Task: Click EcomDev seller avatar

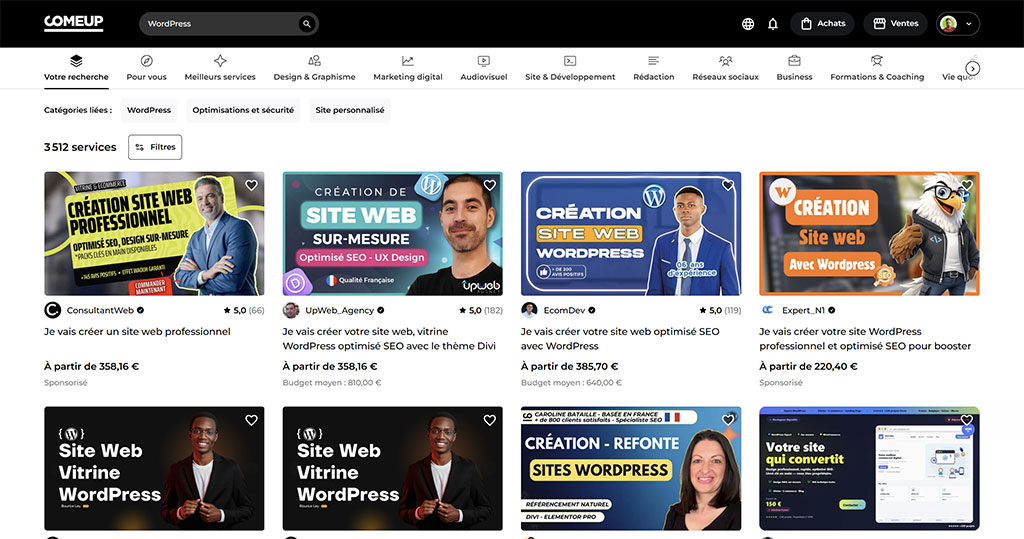Action: (x=529, y=310)
